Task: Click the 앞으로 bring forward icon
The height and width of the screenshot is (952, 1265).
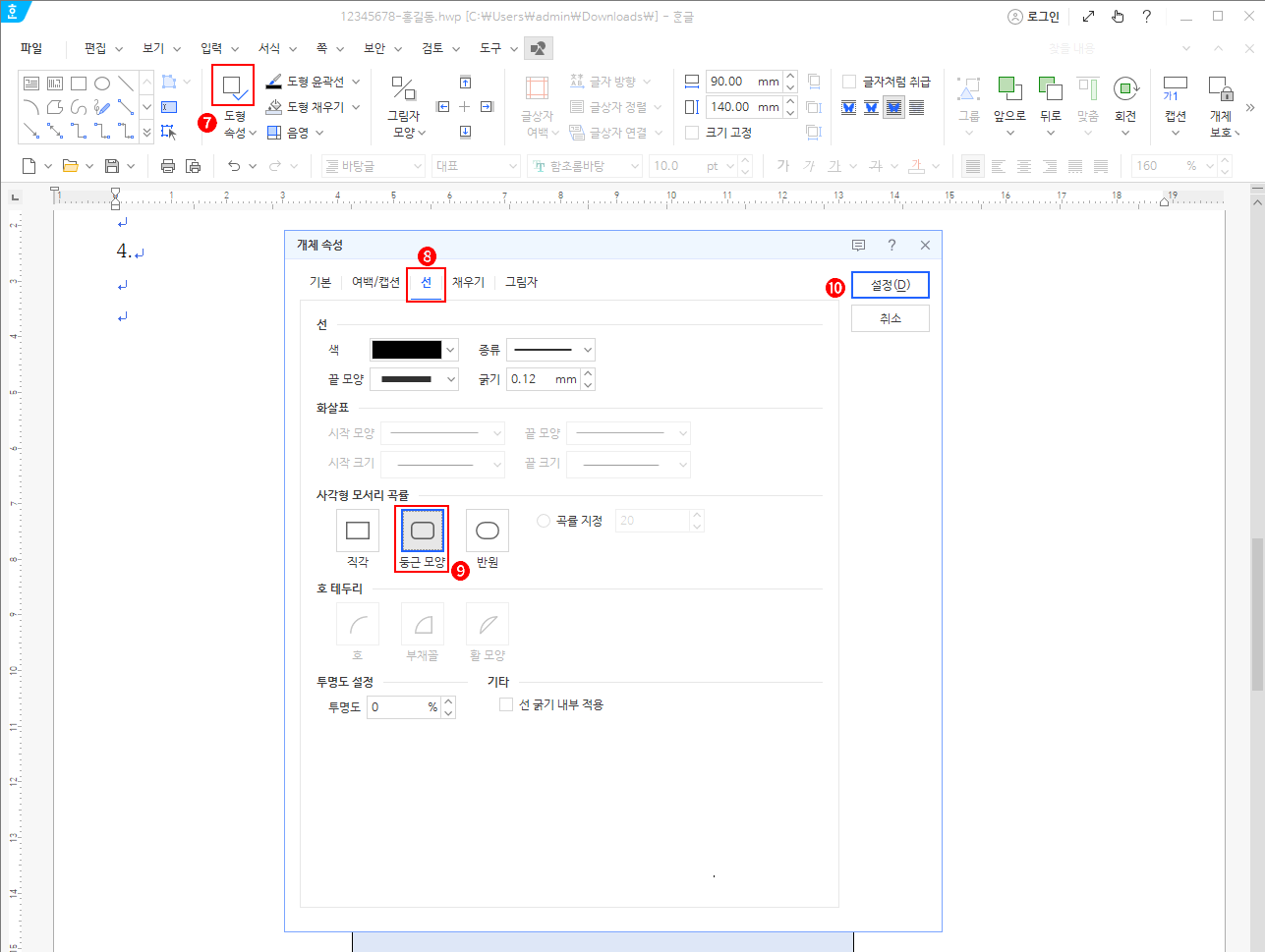Action: coord(1009,89)
